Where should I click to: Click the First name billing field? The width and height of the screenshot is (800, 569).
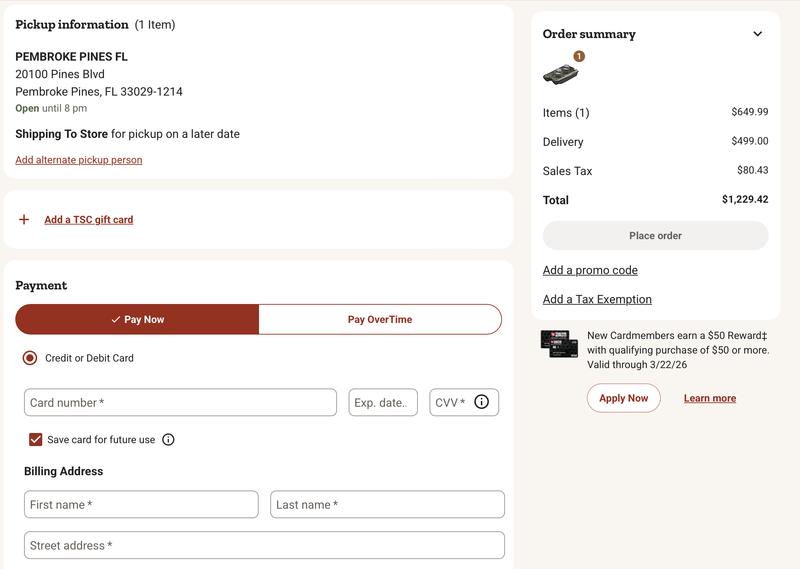(141, 504)
